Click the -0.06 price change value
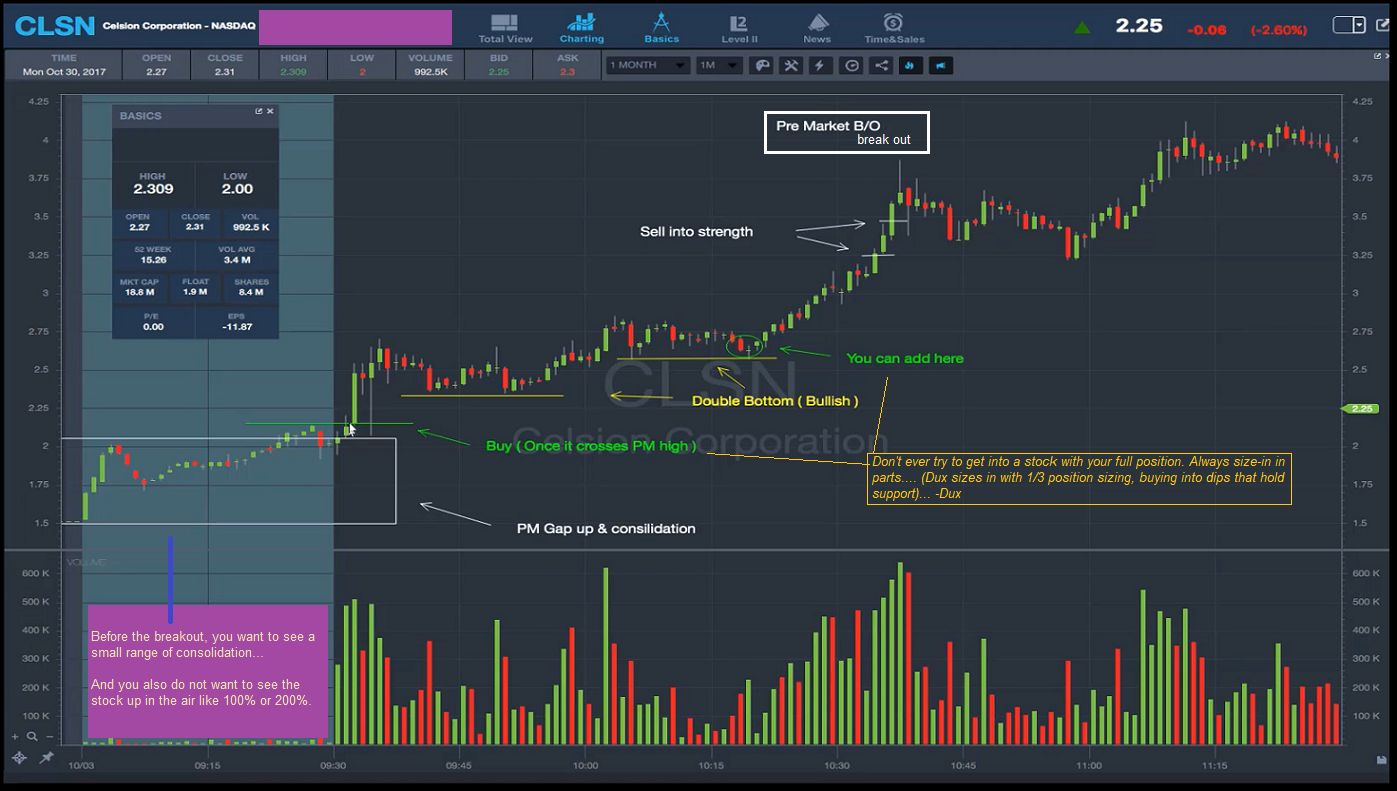Image resolution: width=1397 pixels, height=791 pixels. point(1206,29)
